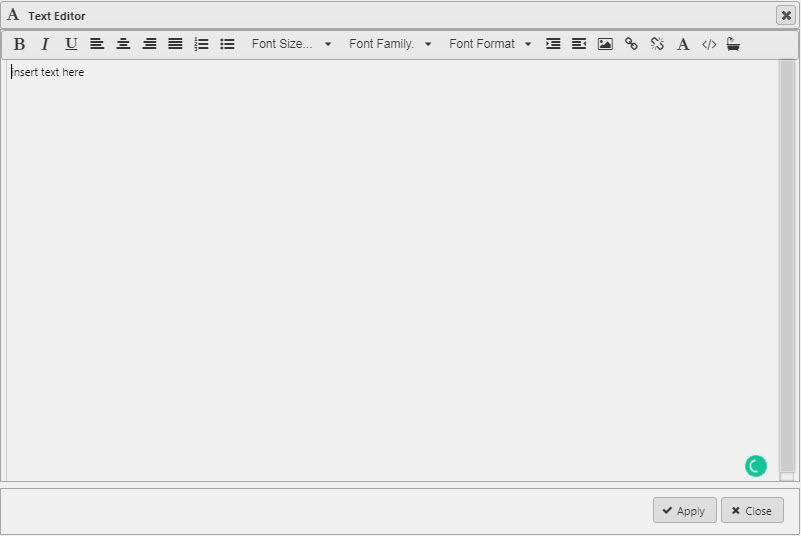Switch to HTML source code view
This screenshot has height=536, width=801.
tap(709, 44)
